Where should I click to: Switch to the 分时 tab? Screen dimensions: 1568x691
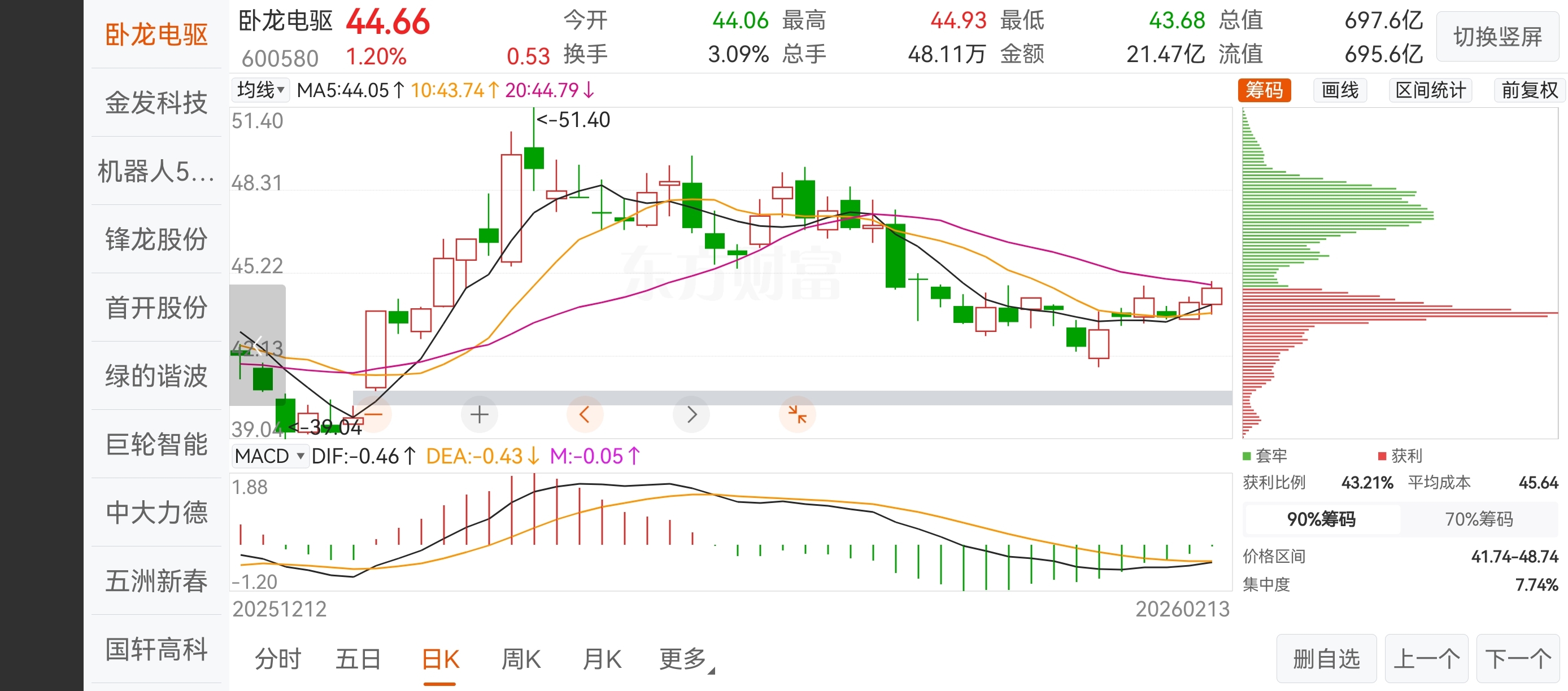[277, 660]
